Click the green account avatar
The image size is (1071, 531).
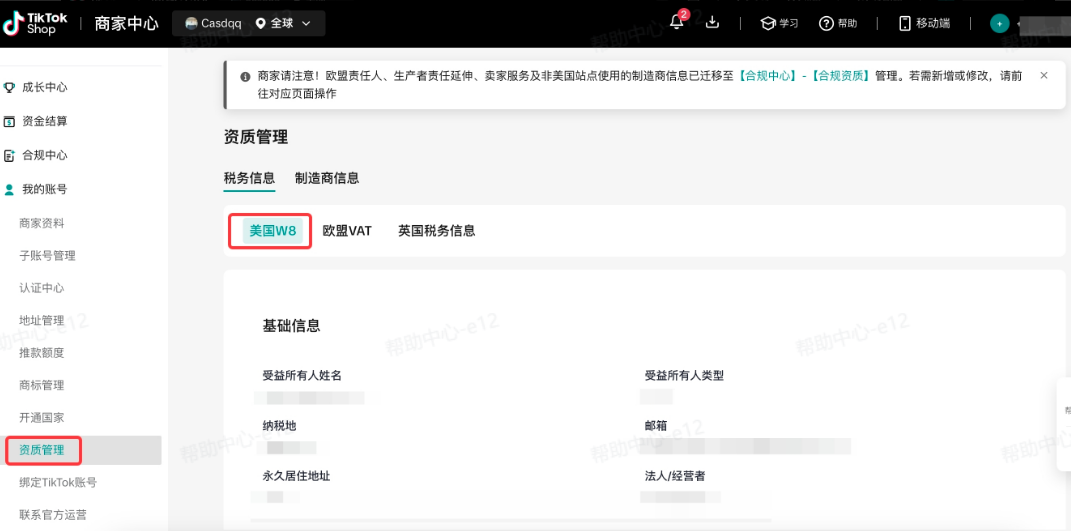click(999, 23)
